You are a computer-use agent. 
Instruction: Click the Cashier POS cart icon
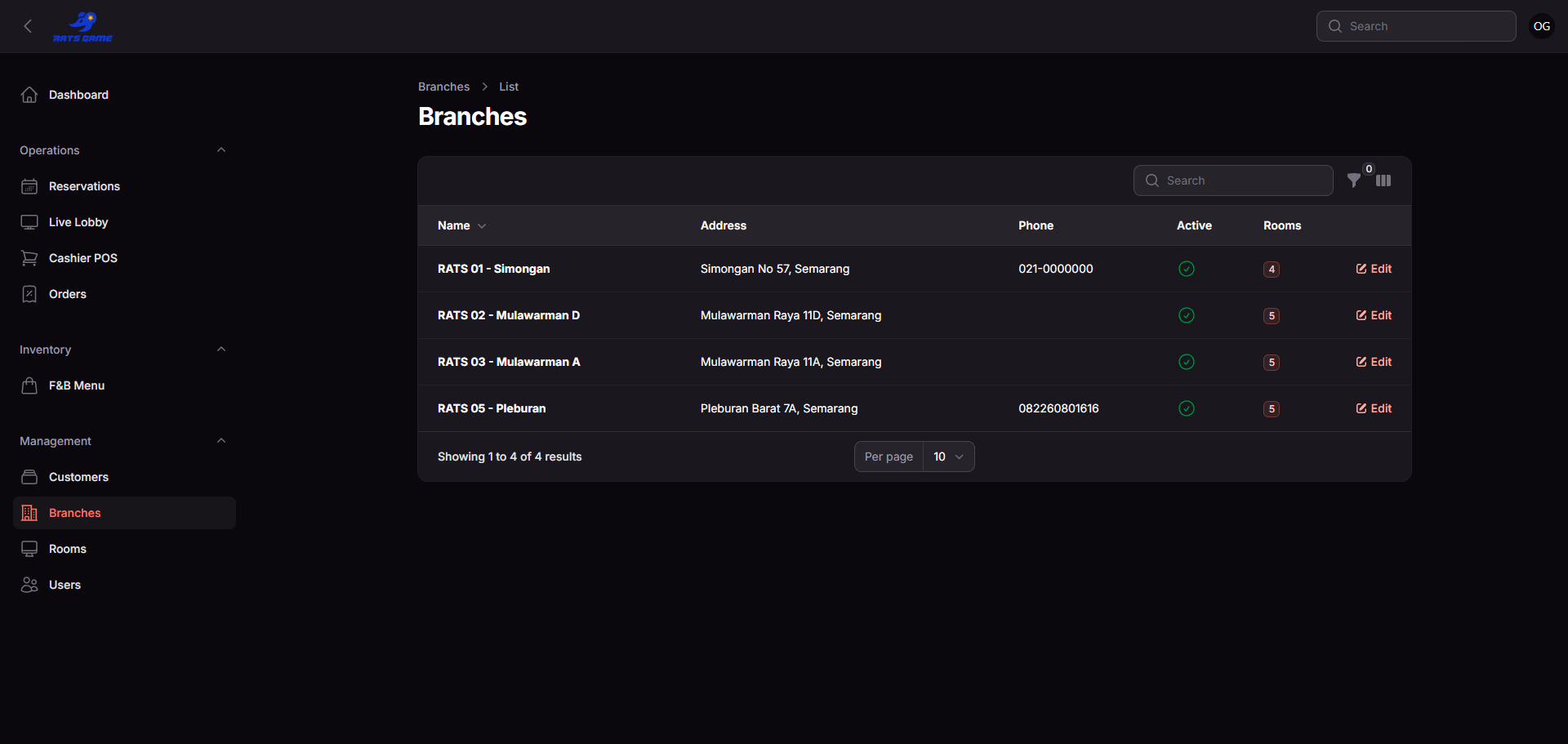(29, 258)
